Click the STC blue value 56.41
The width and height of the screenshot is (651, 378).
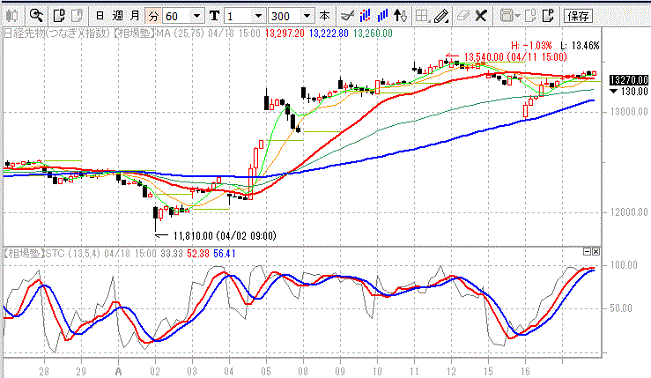225,253
